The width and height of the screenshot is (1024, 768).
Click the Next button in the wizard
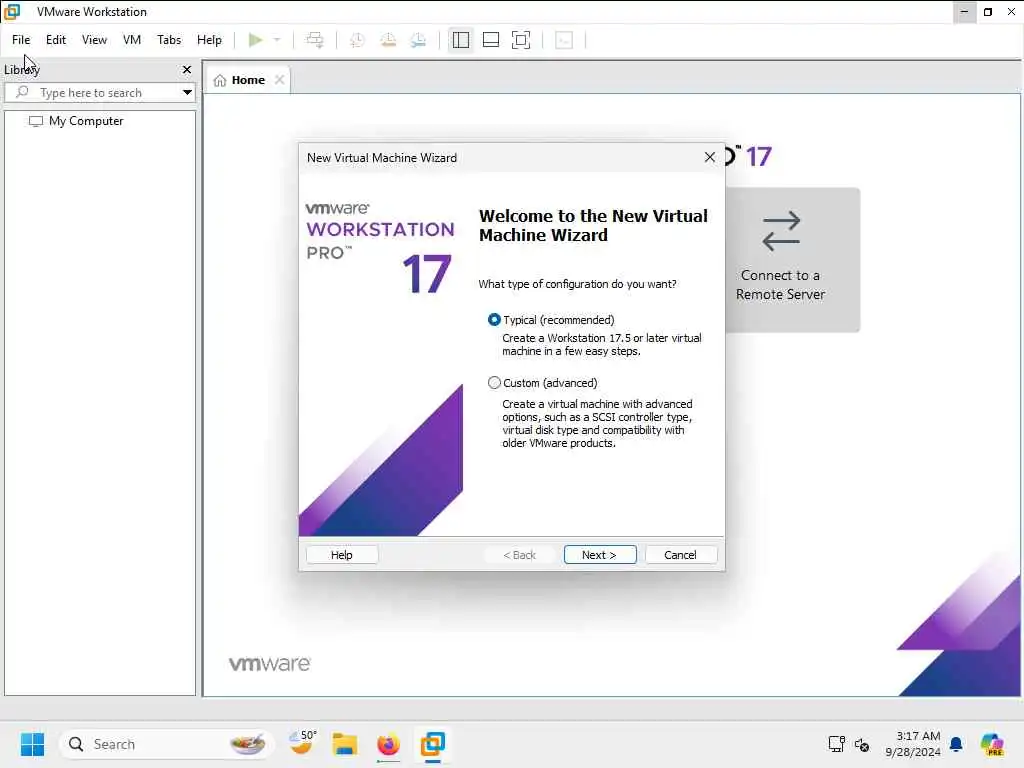click(x=600, y=554)
